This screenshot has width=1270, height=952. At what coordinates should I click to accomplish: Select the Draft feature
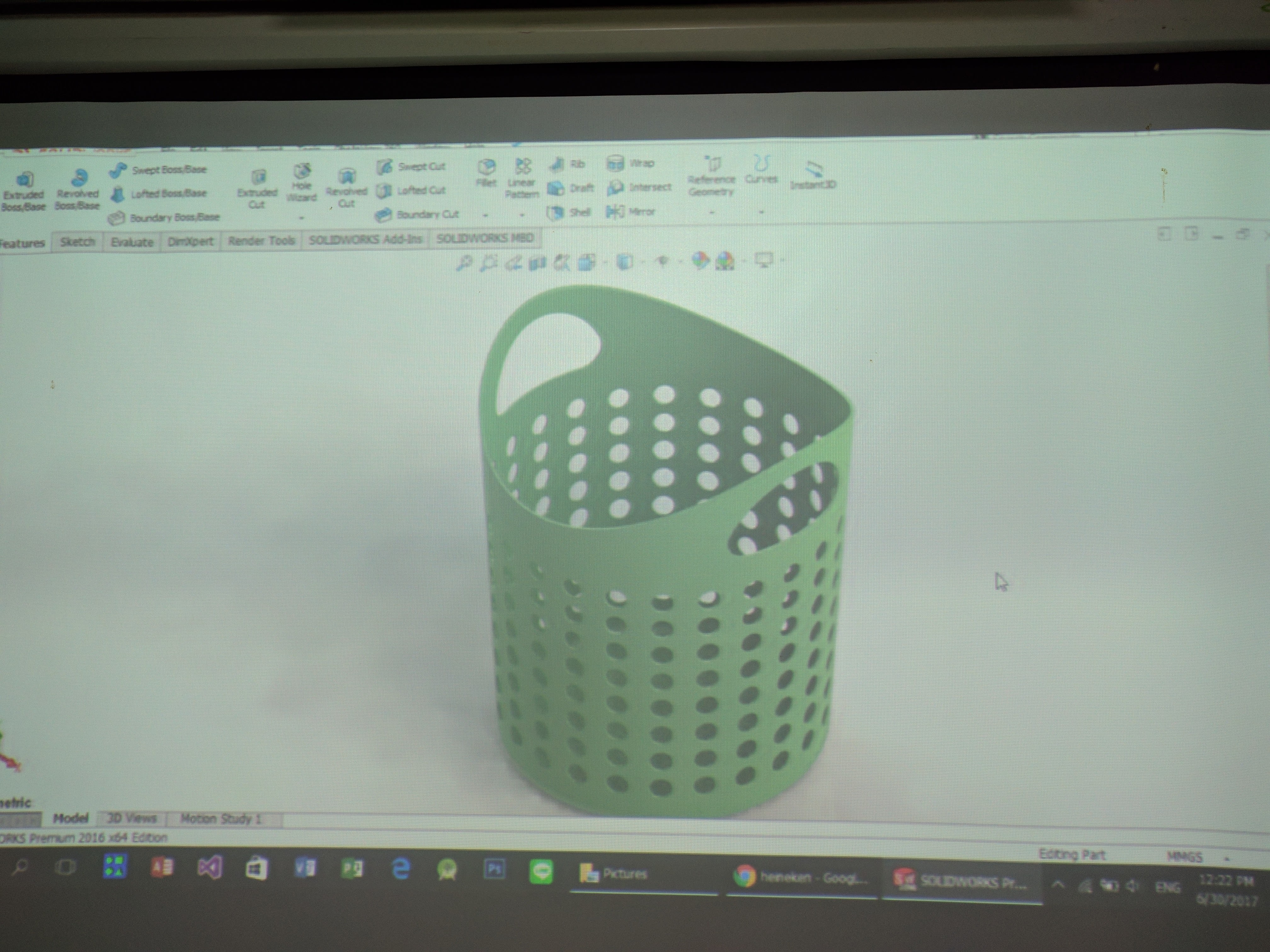(570, 188)
